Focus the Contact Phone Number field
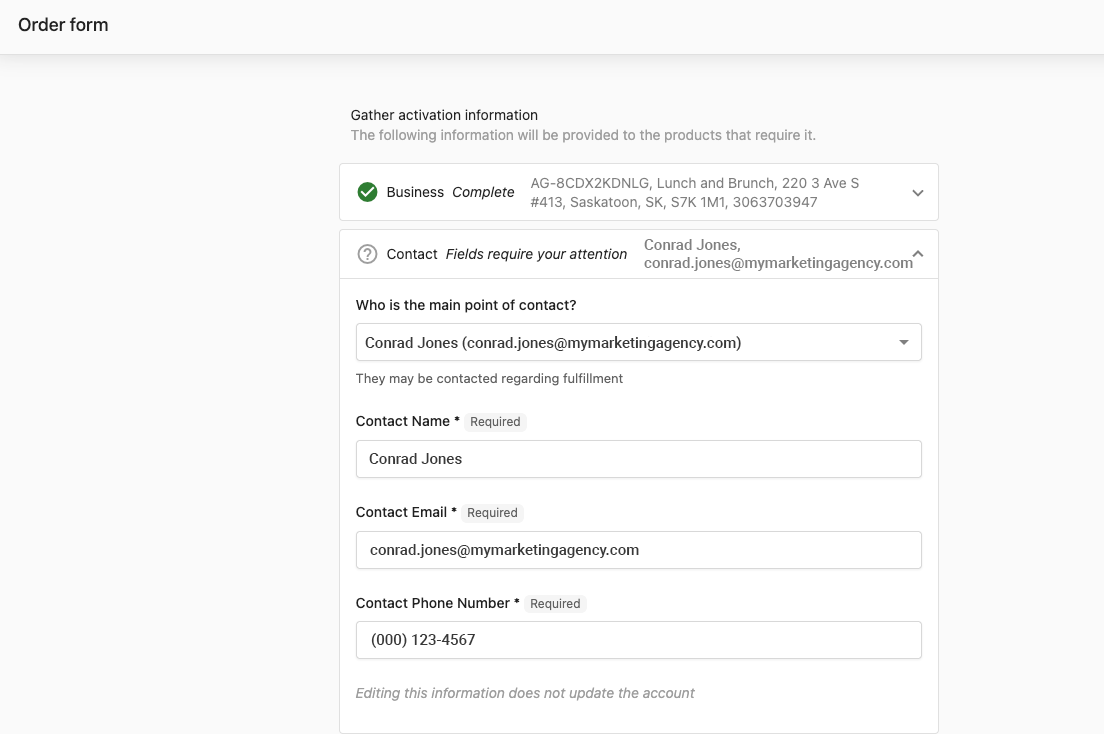 pyautogui.click(x=638, y=640)
